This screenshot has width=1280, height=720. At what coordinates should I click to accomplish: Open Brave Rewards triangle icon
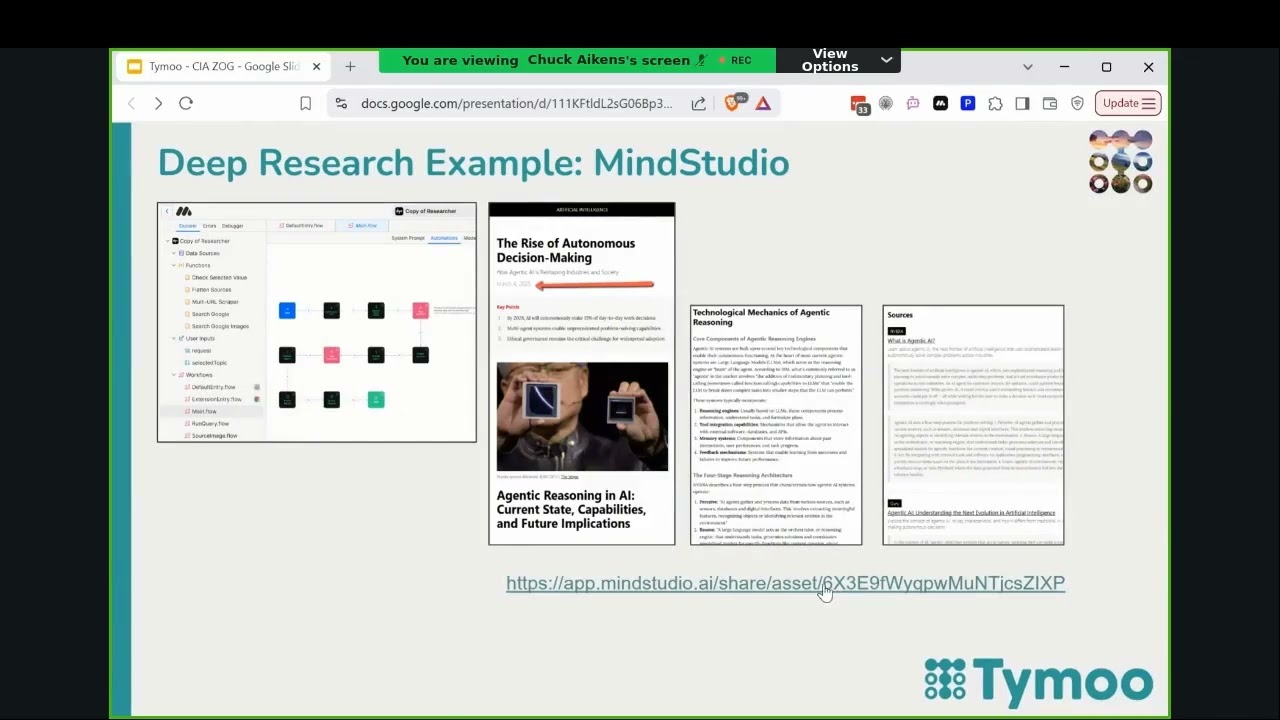click(x=763, y=103)
